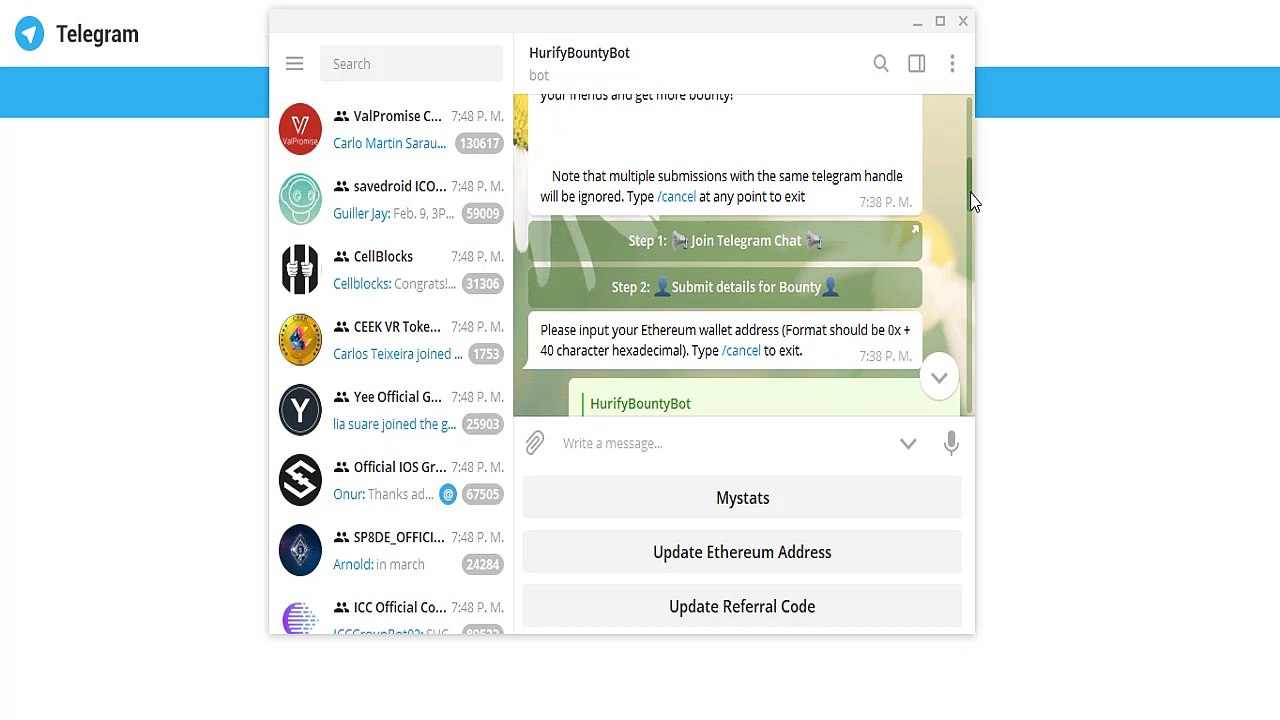
Task: Search inside the HurifyBountyBot chat
Action: [881, 64]
